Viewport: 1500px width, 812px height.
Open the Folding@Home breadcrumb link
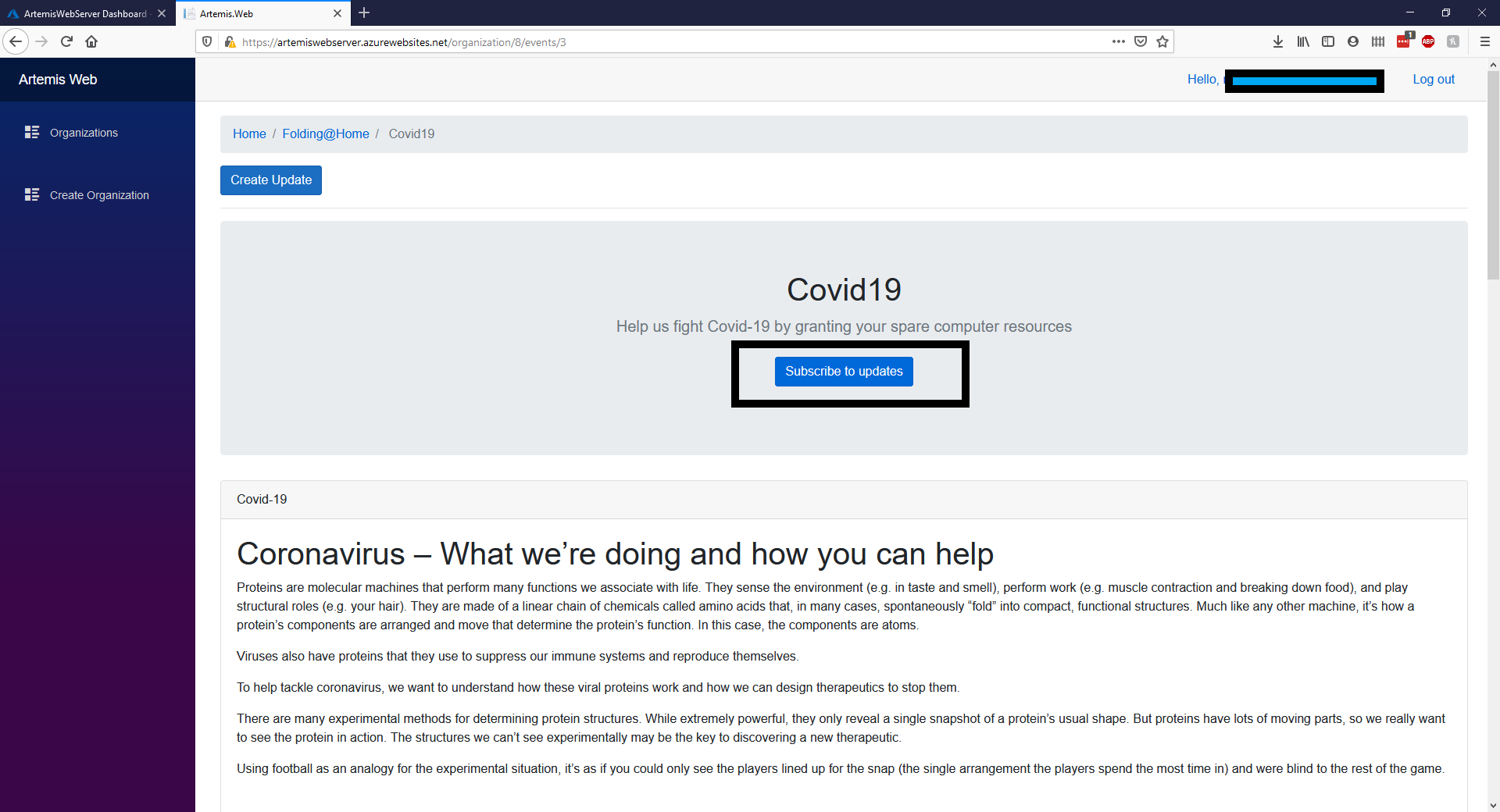(326, 134)
